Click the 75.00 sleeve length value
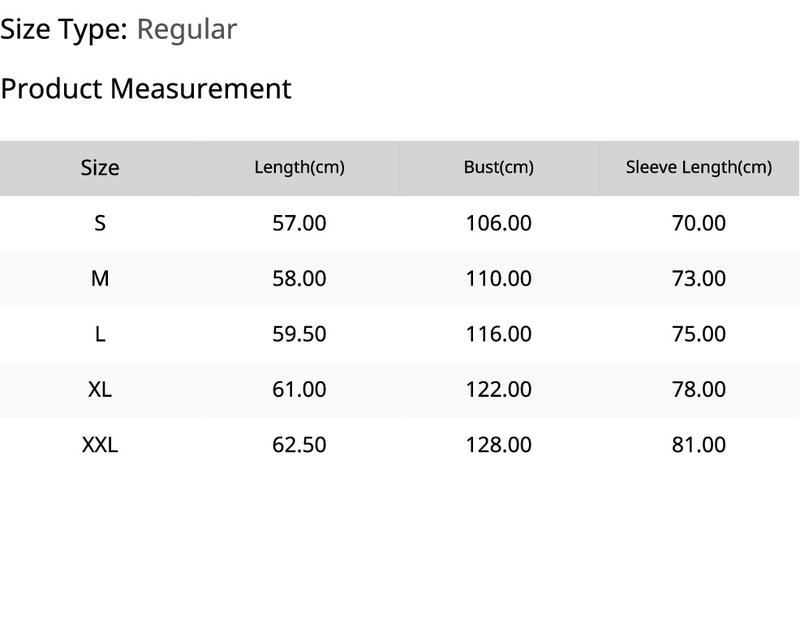Screen dimensions: 800x637 [699, 335]
